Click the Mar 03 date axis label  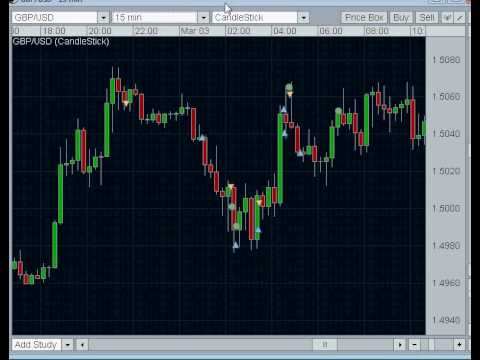point(195,31)
